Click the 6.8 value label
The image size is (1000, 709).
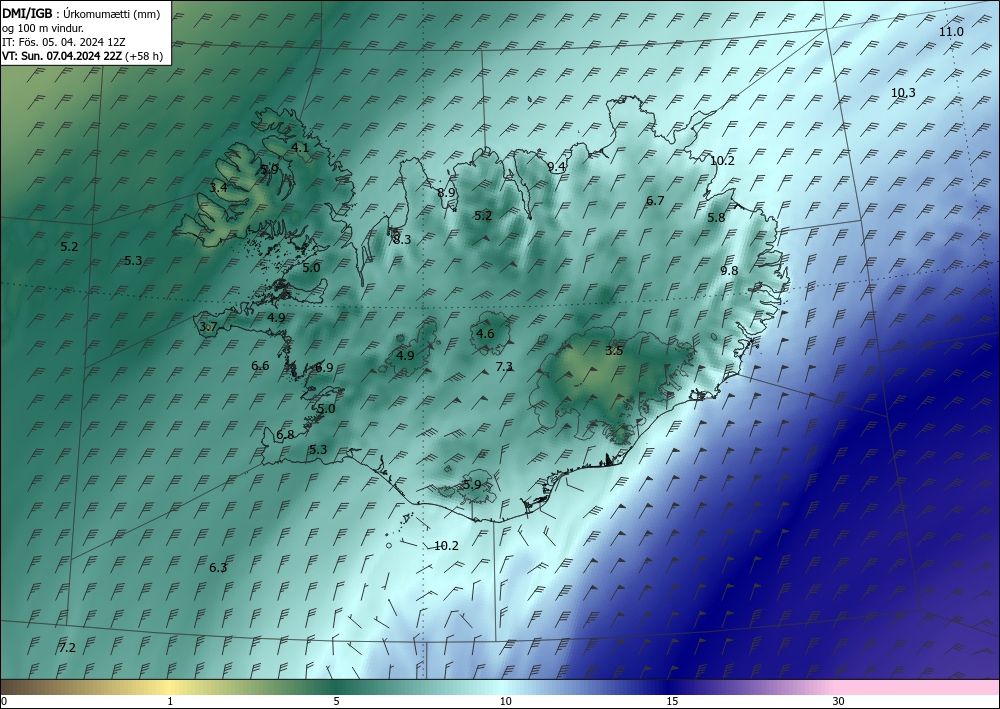[285, 435]
